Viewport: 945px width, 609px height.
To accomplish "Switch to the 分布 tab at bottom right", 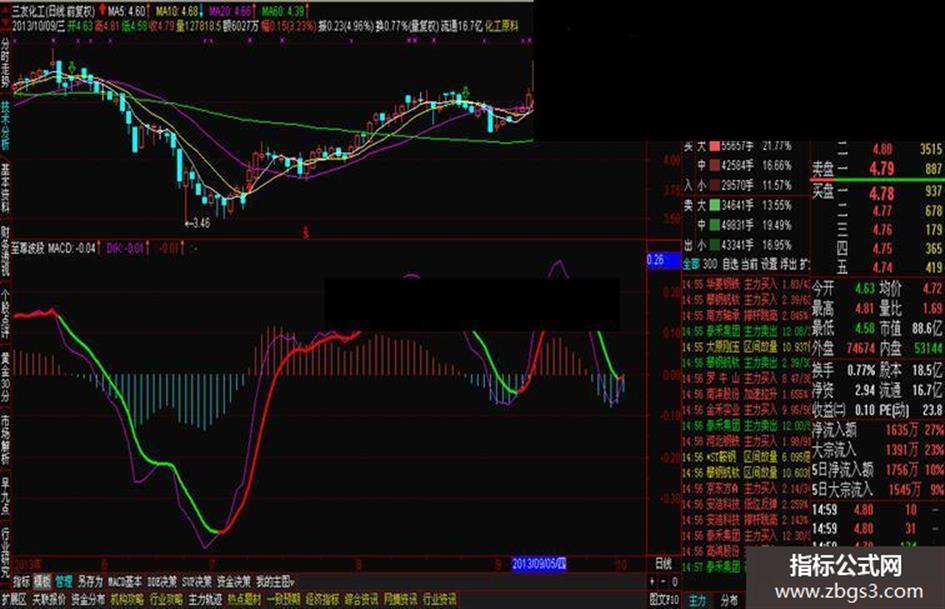I will (x=729, y=600).
